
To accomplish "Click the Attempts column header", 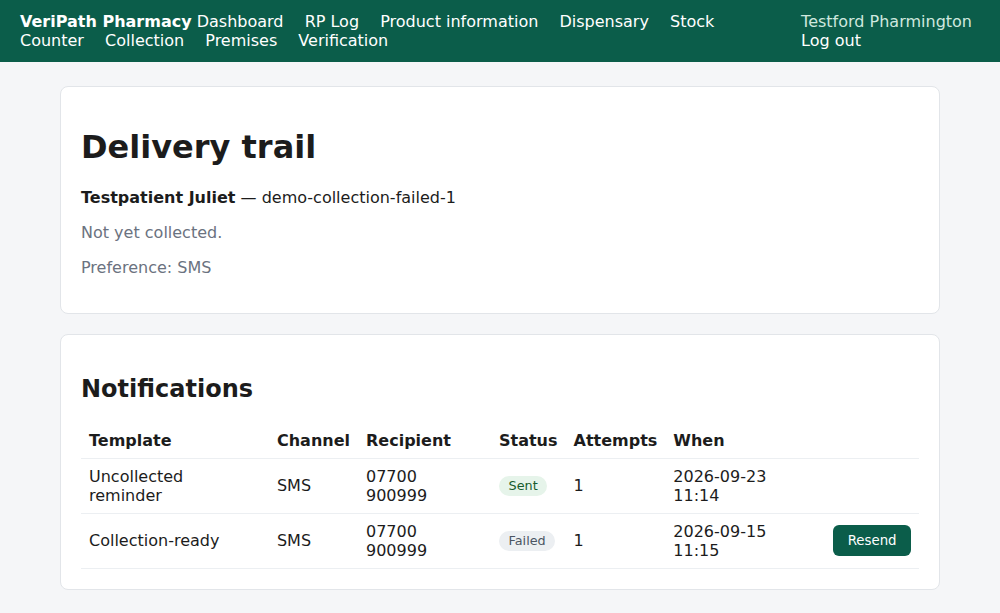I will 615,440.
